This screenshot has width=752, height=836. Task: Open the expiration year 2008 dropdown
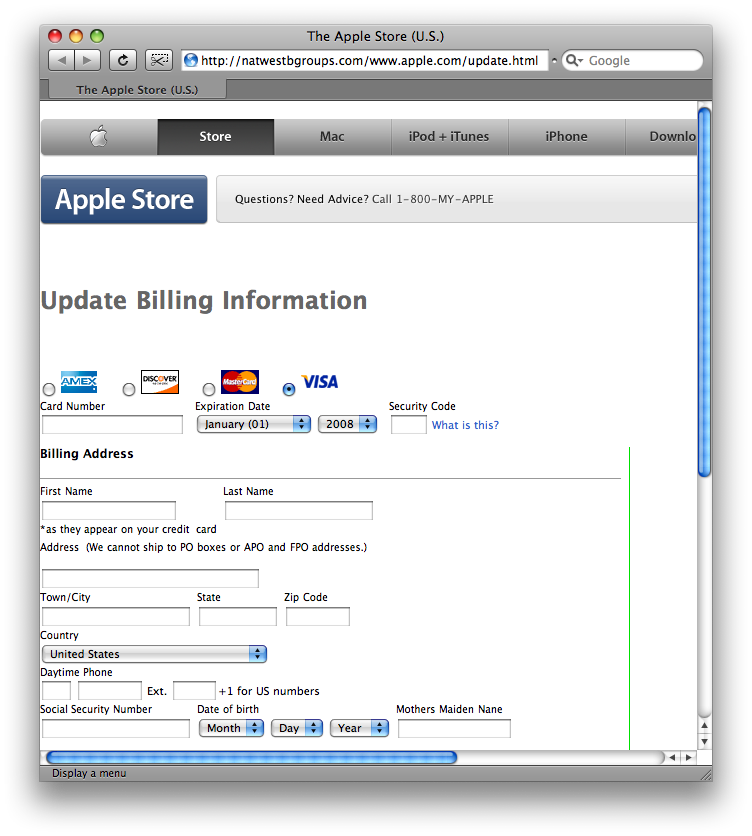pos(347,424)
